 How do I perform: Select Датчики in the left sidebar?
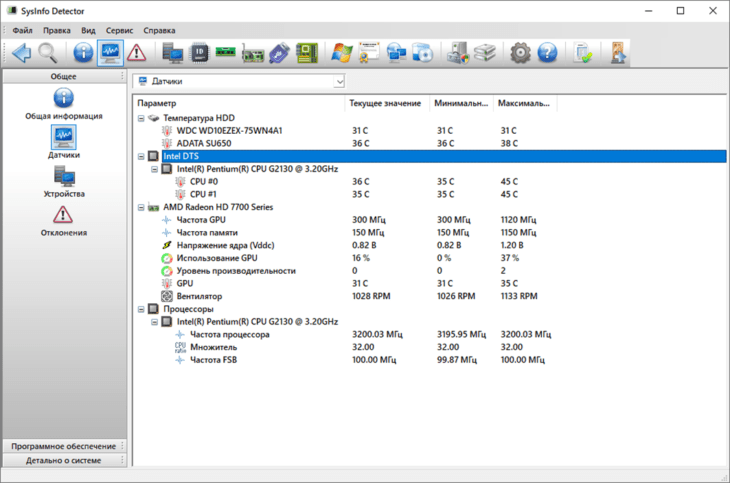click(x=64, y=142)
